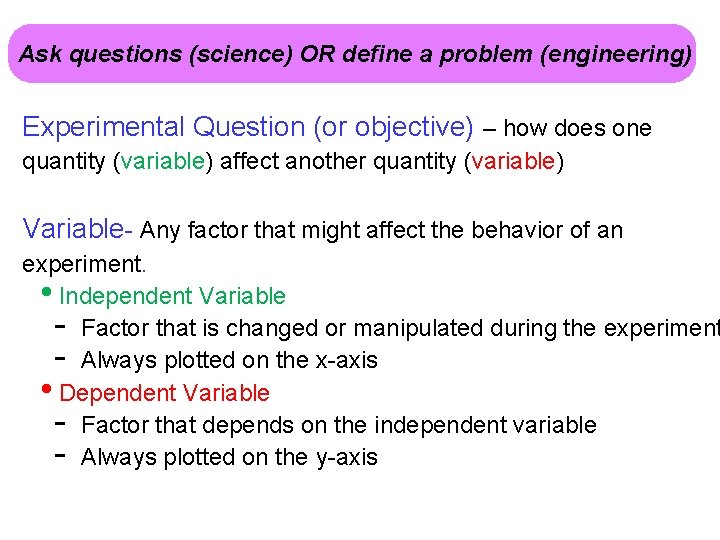Click the word "experiment." below the Variable heading
720x540 pixels.
84,264
